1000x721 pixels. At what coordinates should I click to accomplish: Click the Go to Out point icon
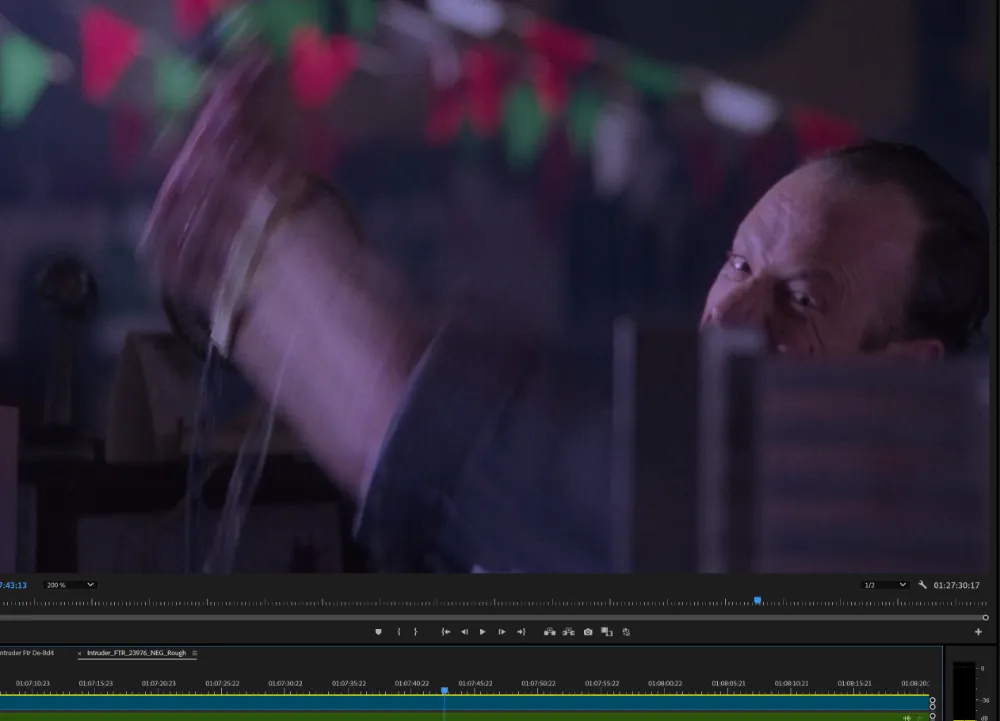click(521, 632)
